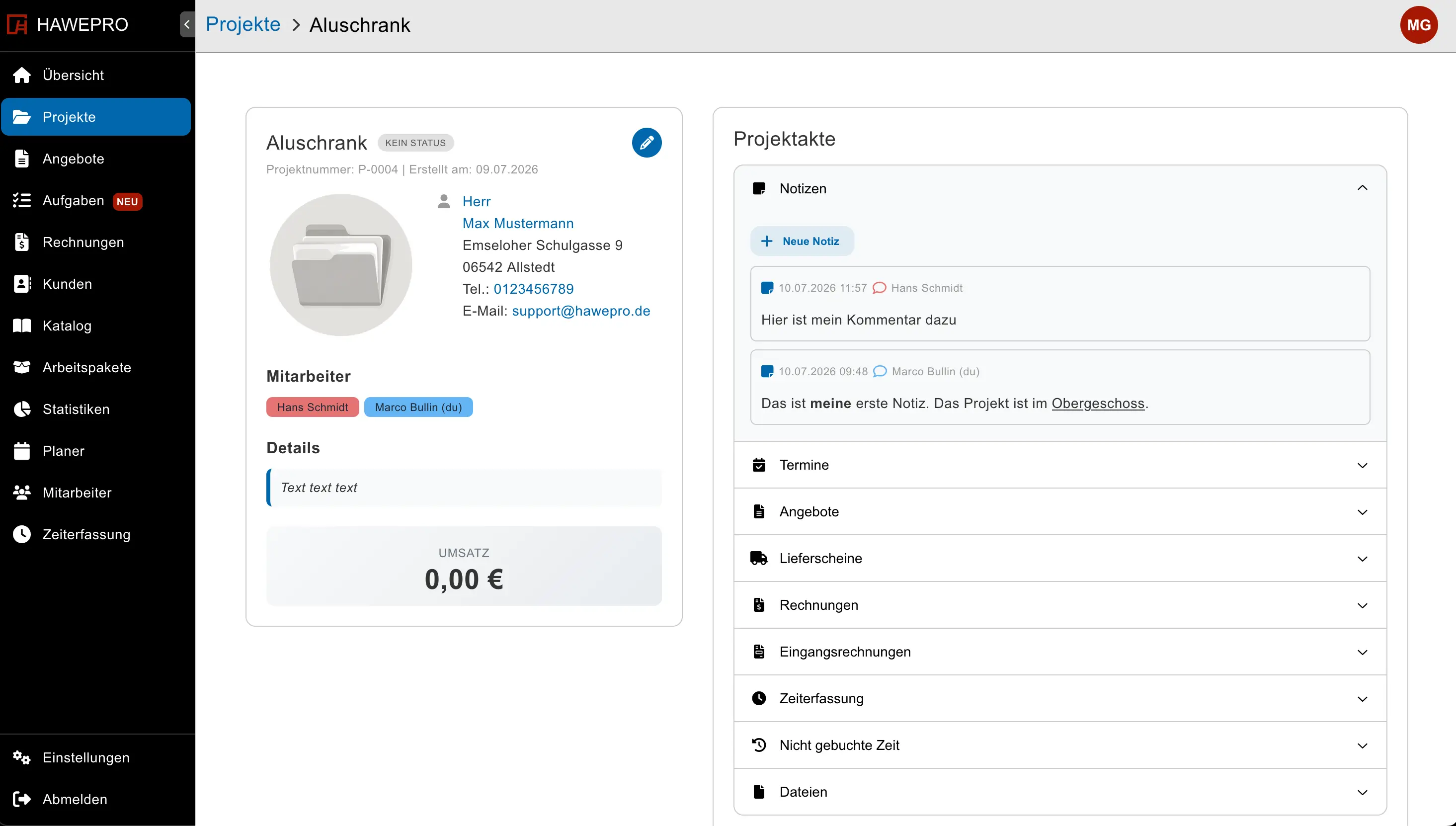
Task: Collapse the Notizen section chevron
Action: click(x=1363, y=188)
